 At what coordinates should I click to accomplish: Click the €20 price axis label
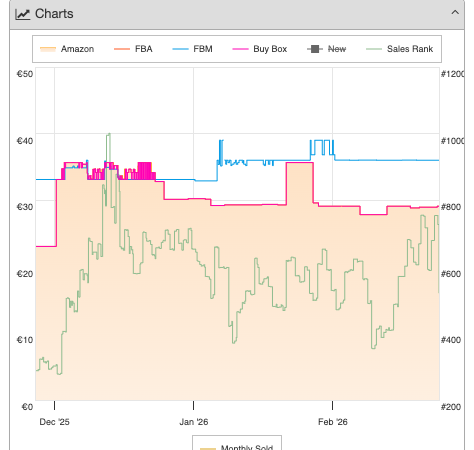coord(25,274)
